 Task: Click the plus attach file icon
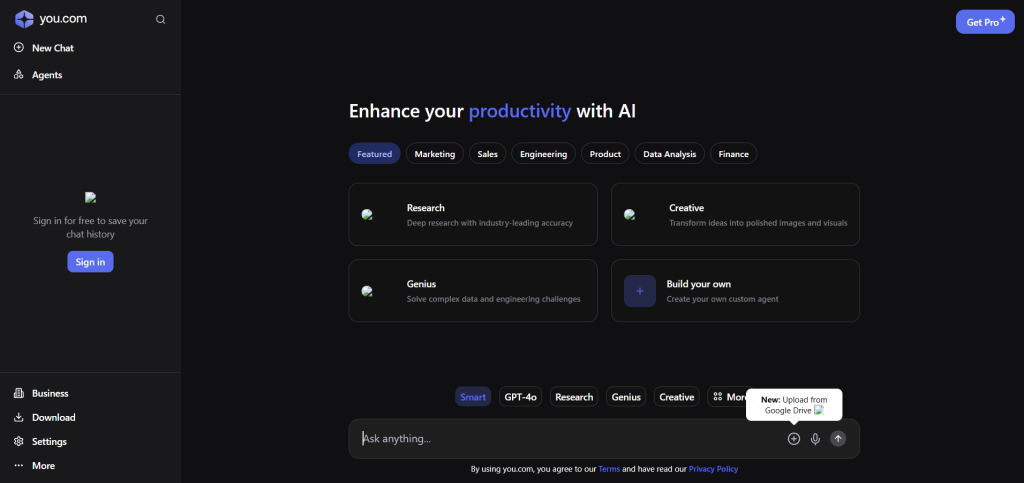tap(794, 439)
